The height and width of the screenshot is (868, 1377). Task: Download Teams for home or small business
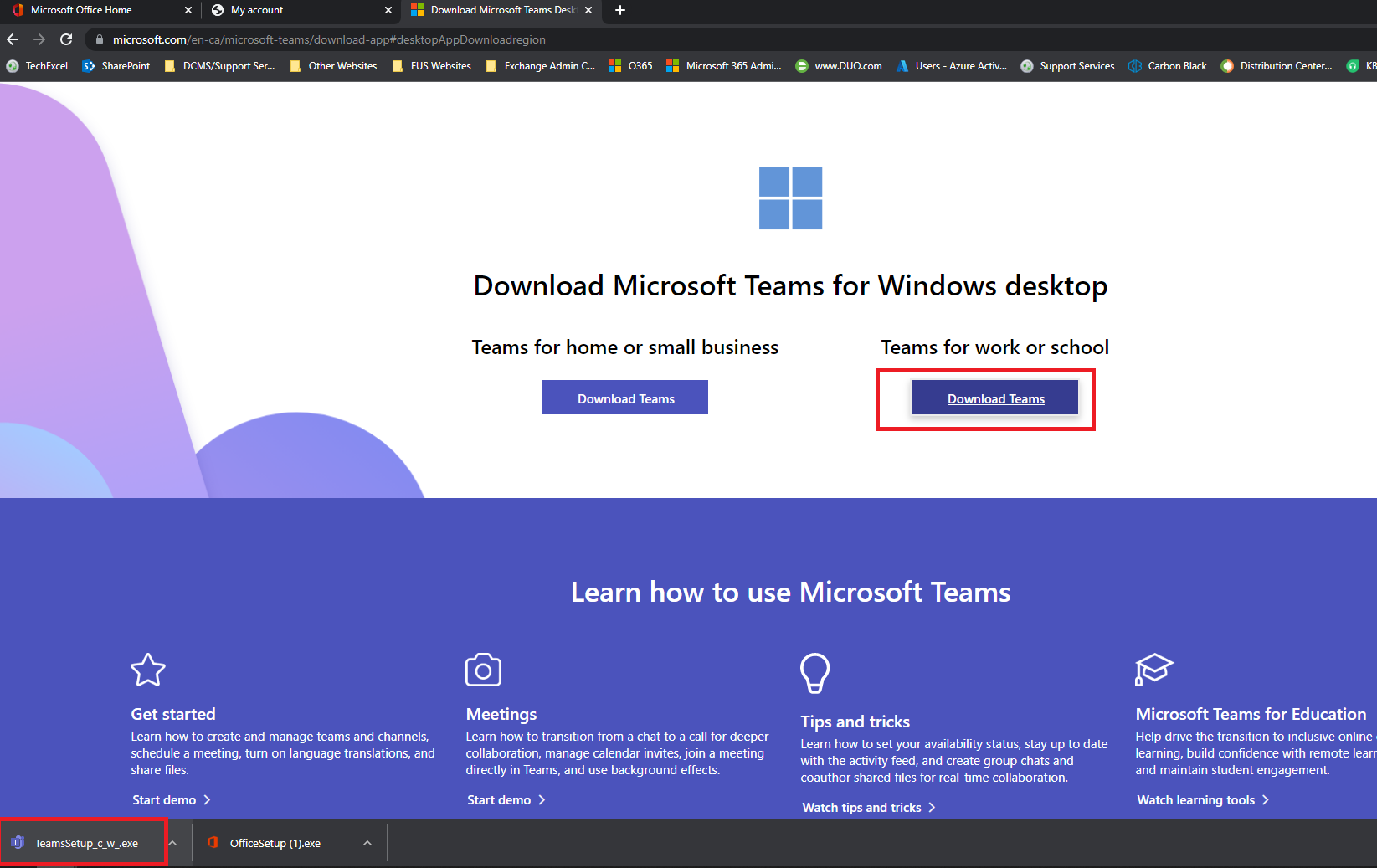coord(624,398)
